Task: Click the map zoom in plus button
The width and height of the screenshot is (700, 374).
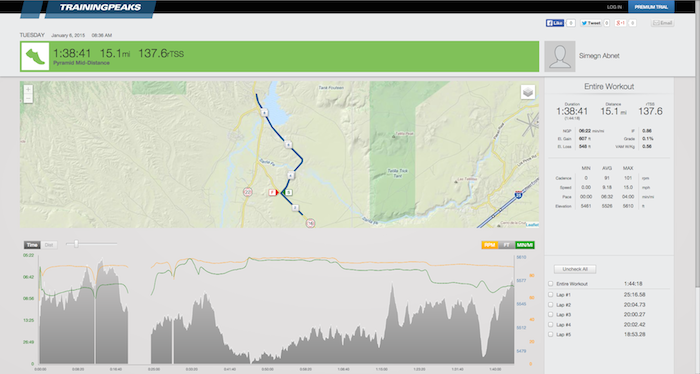Action: 28,90
